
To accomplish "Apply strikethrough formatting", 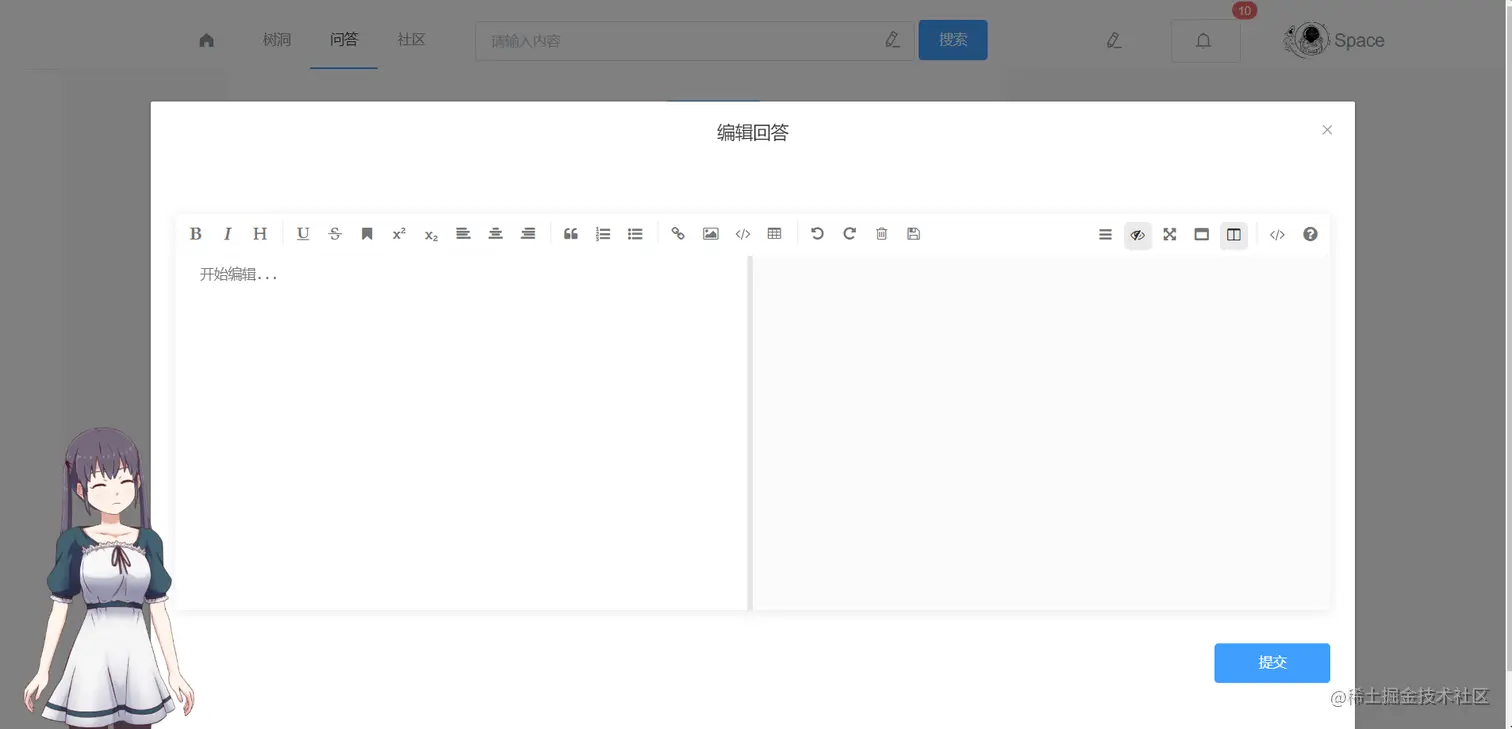I will click(x=335, y=234).
